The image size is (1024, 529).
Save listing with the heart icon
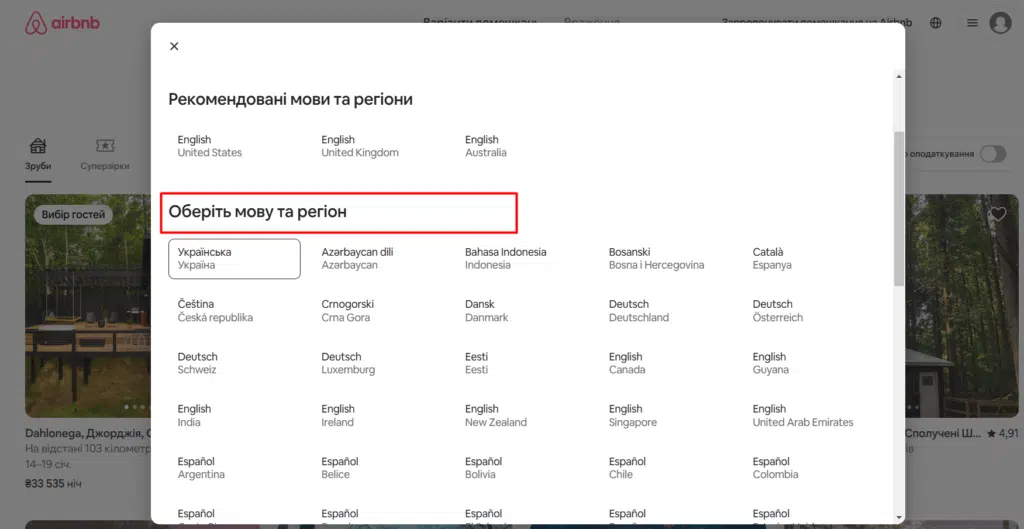pos(997,214)
